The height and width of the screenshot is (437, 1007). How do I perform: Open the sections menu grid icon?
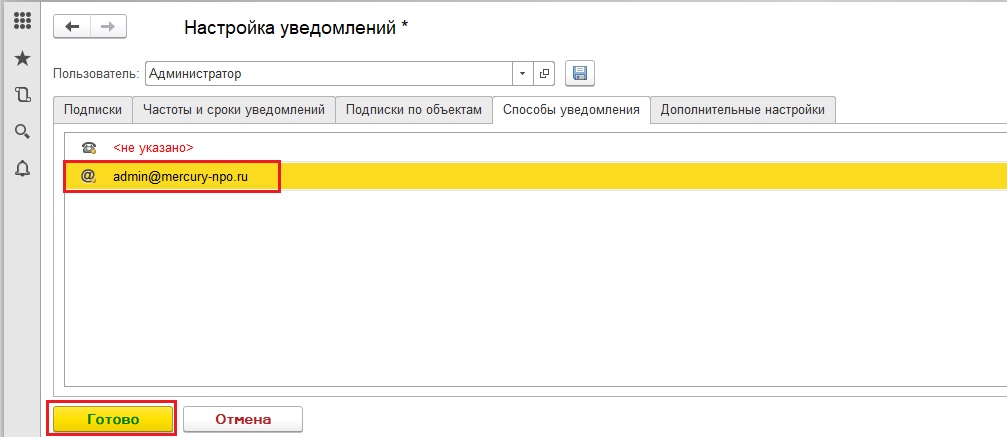(x=22, y=21)
